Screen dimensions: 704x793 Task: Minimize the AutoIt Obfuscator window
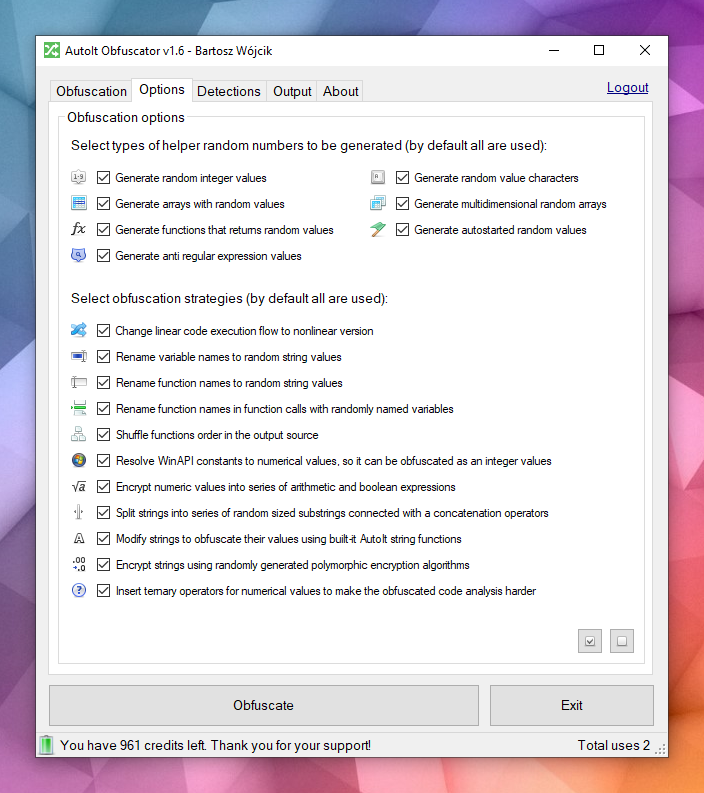click(x=554, y=51)
